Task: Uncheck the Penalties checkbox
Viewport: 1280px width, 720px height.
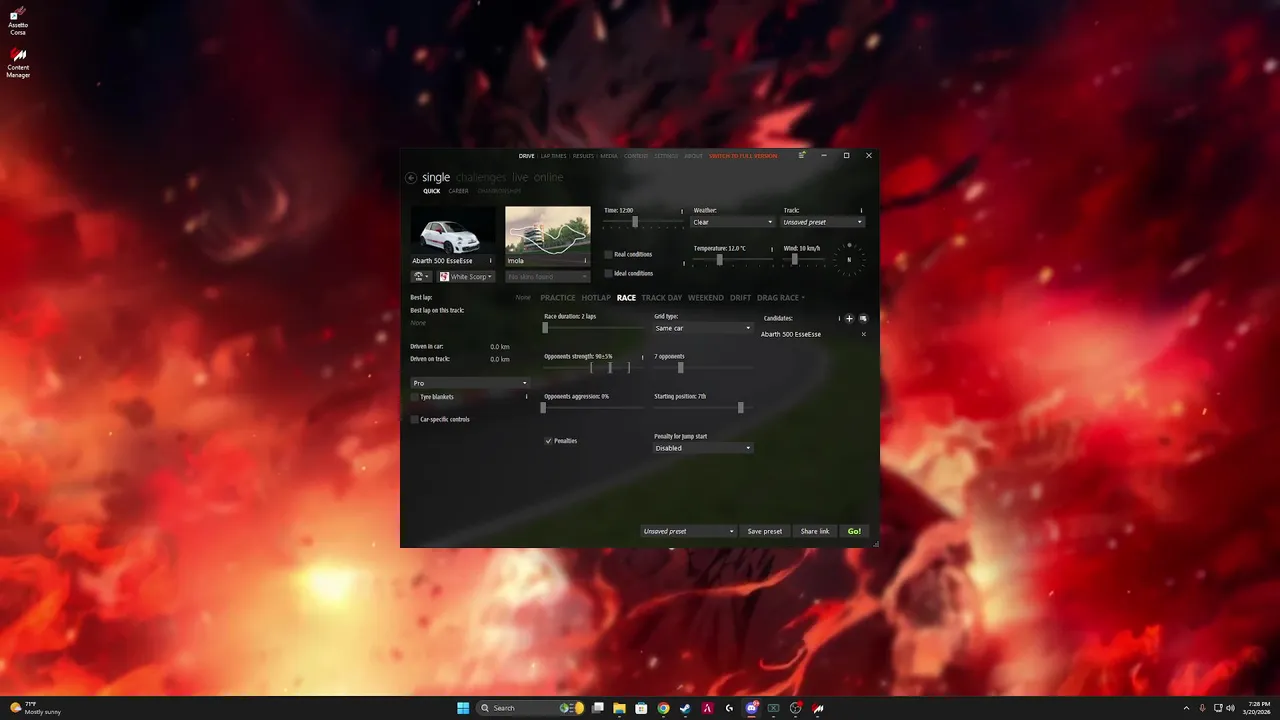Action: pyautogui.click(x=548, y=441)
